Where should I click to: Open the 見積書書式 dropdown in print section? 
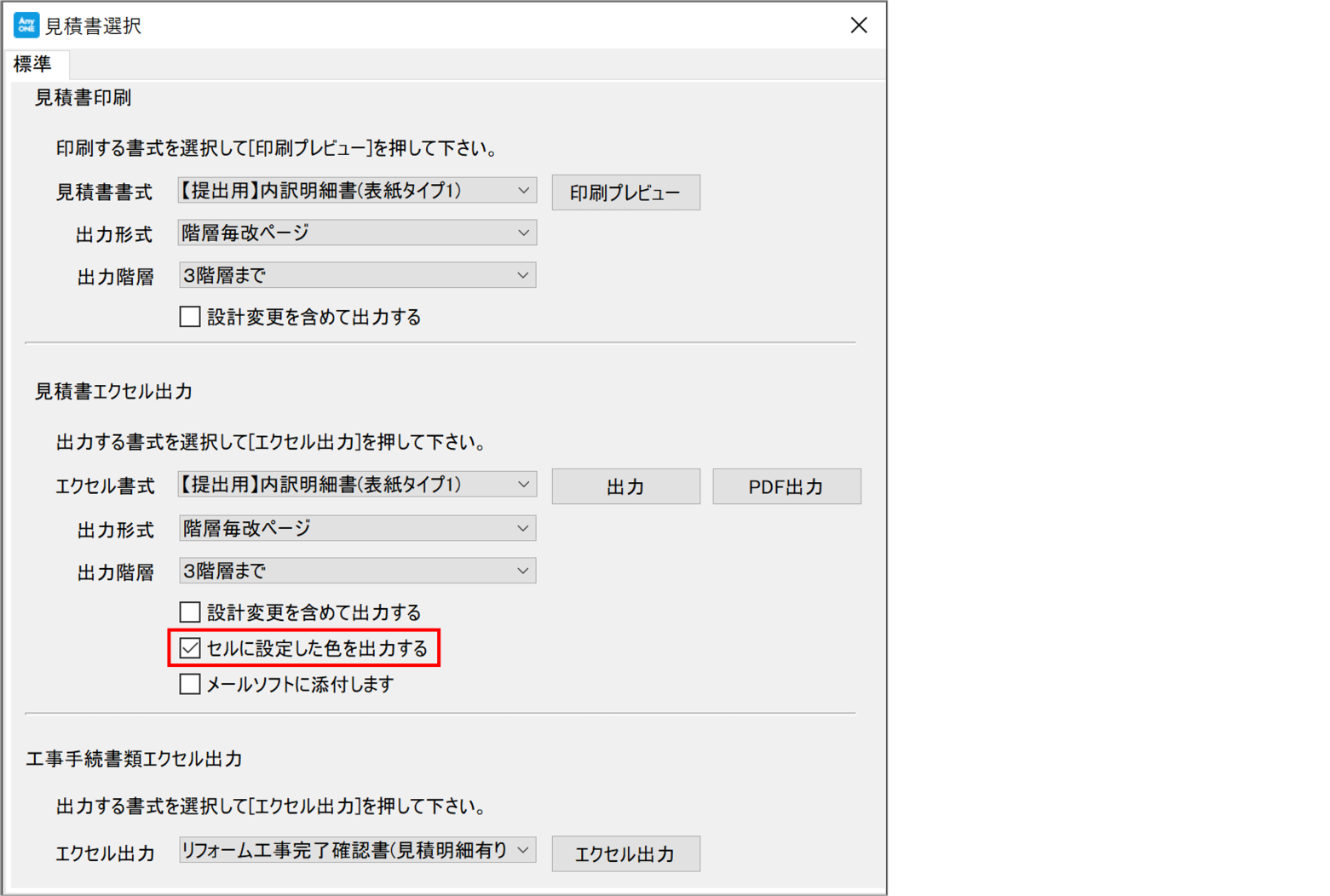356,191
